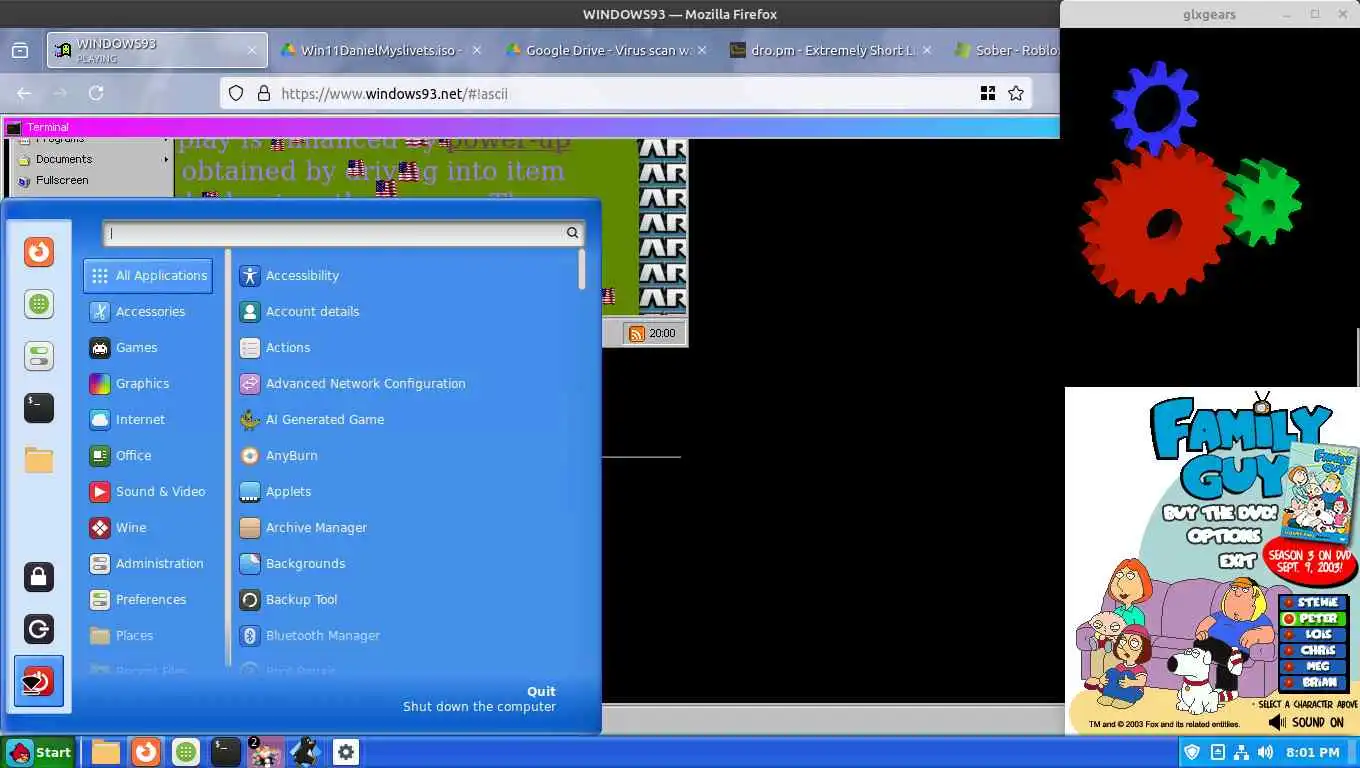Click the settings gear taskbar icon
1360x768 pixels.
point(346,752)
